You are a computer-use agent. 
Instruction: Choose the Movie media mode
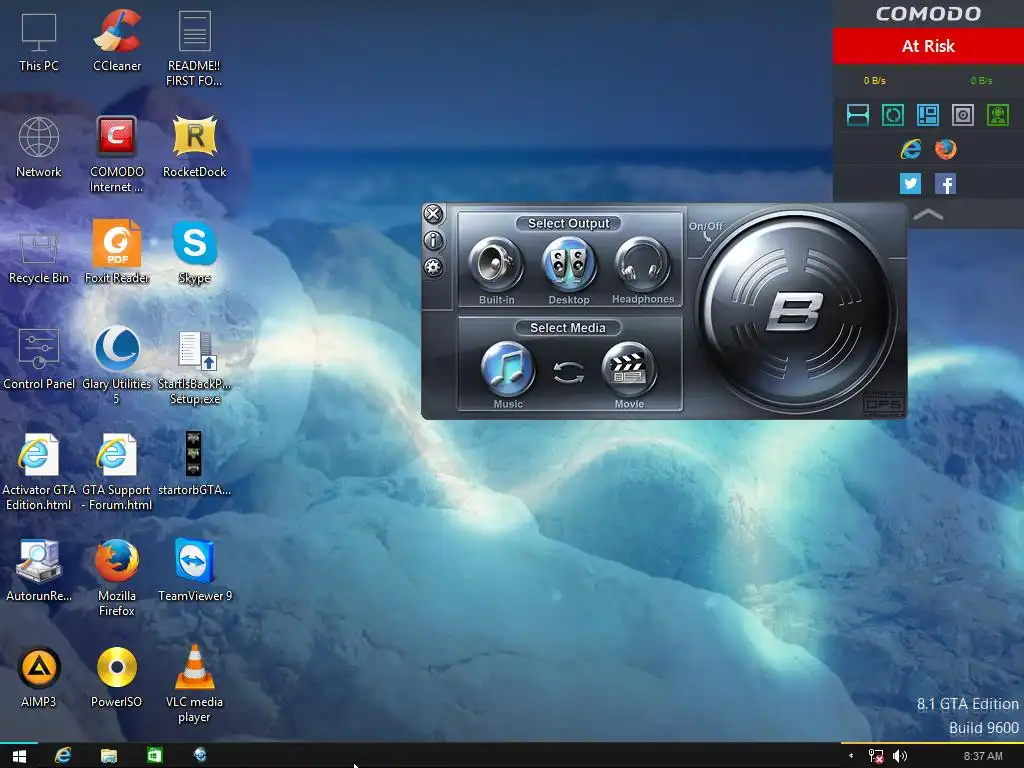tap(629, 369)
